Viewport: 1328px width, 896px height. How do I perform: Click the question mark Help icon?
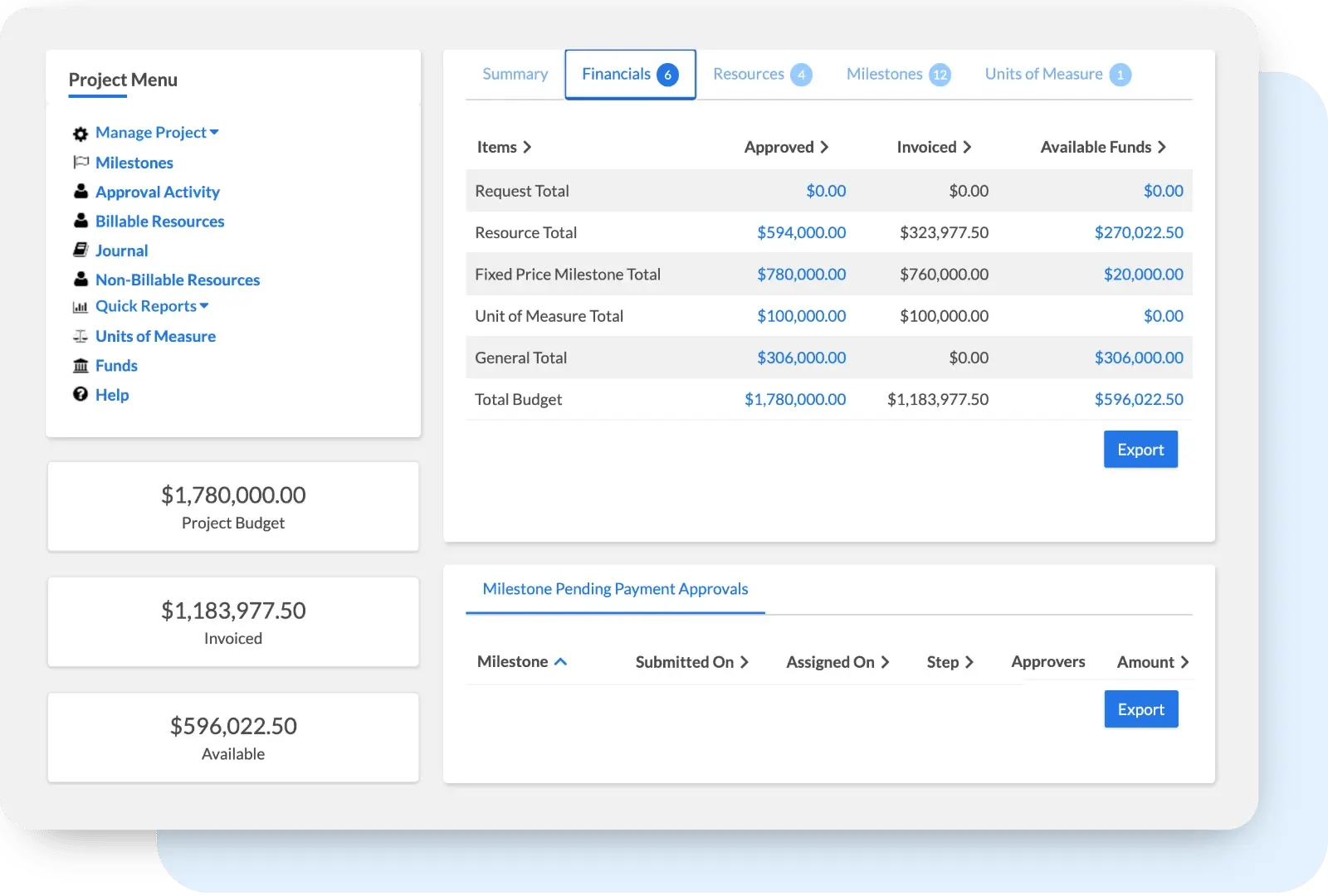[81, 395]
